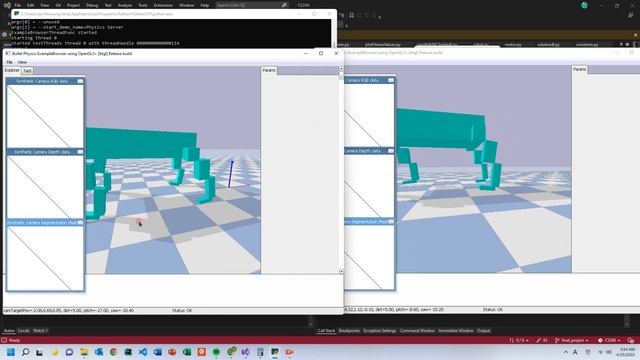The width and height of the screenshot is (640, 360).
Task: Open Visual Studio Project menu
Action: 73,5
